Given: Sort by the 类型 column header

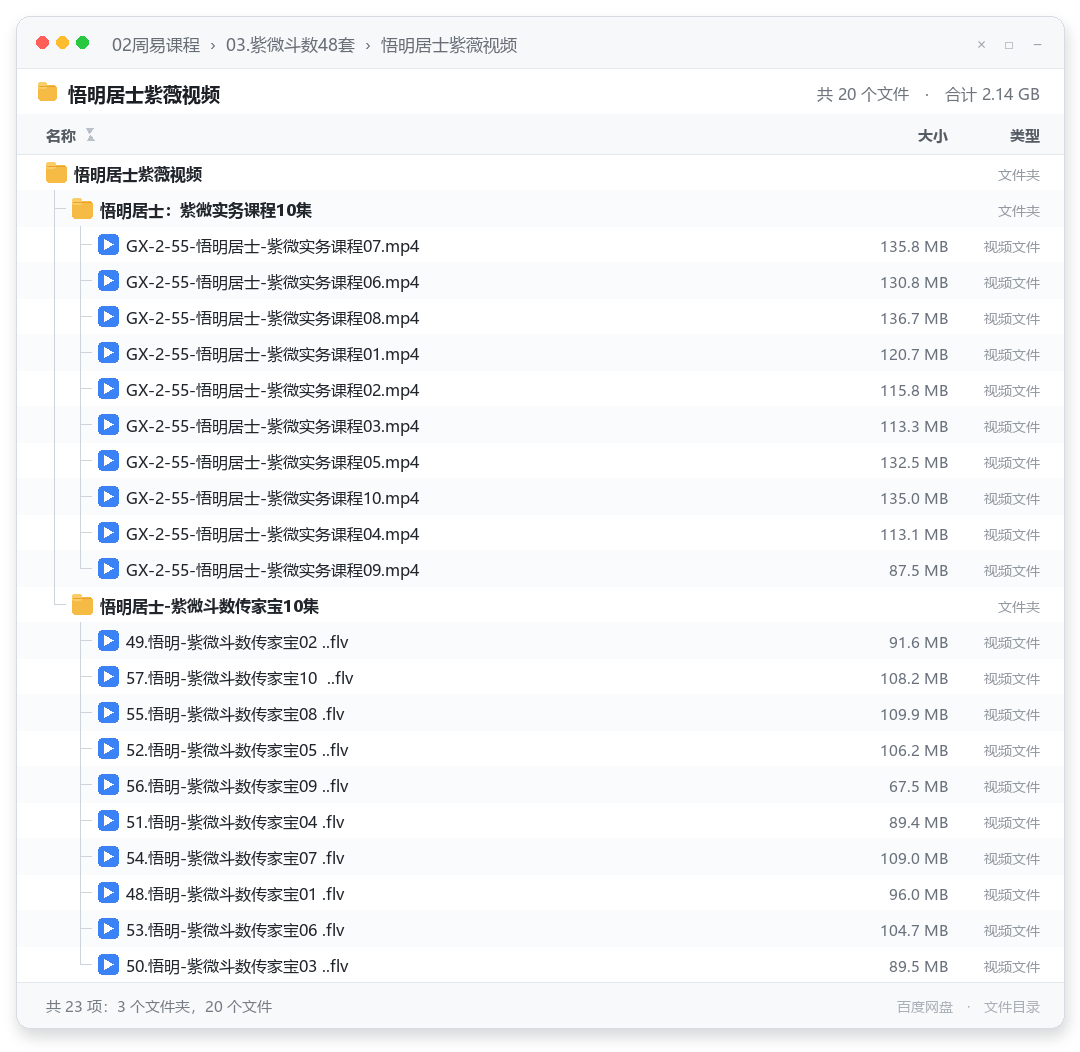Looking at the screenshot, I should point(1025,136).
